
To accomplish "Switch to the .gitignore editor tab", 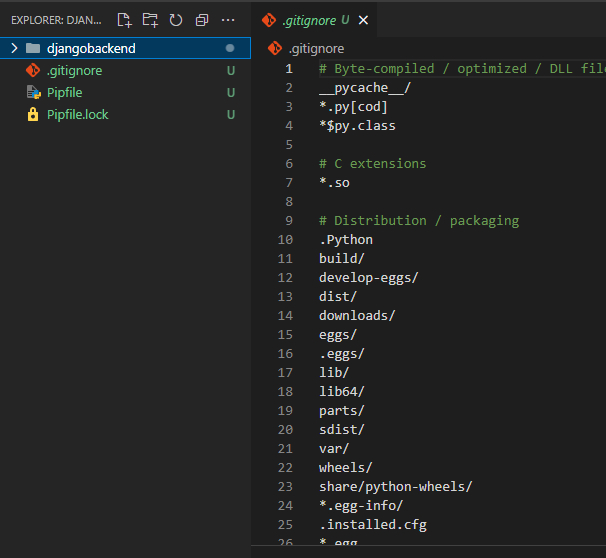I will 308,20.
